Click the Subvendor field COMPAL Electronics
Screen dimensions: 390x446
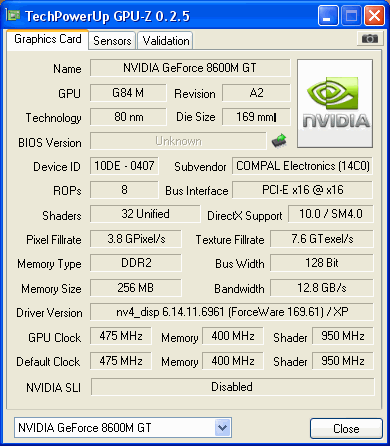(302, 166)
